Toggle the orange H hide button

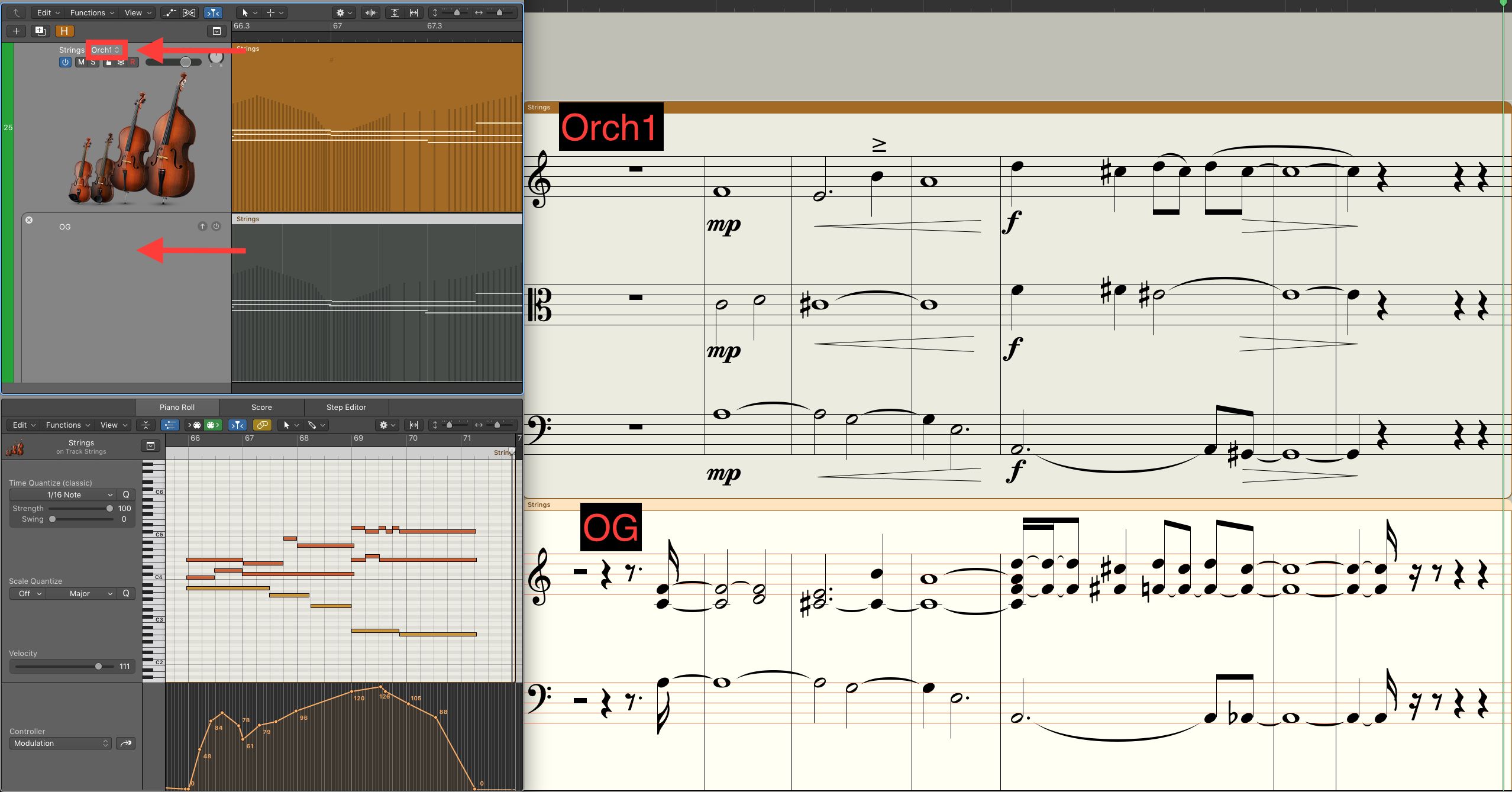coord(64,31)
